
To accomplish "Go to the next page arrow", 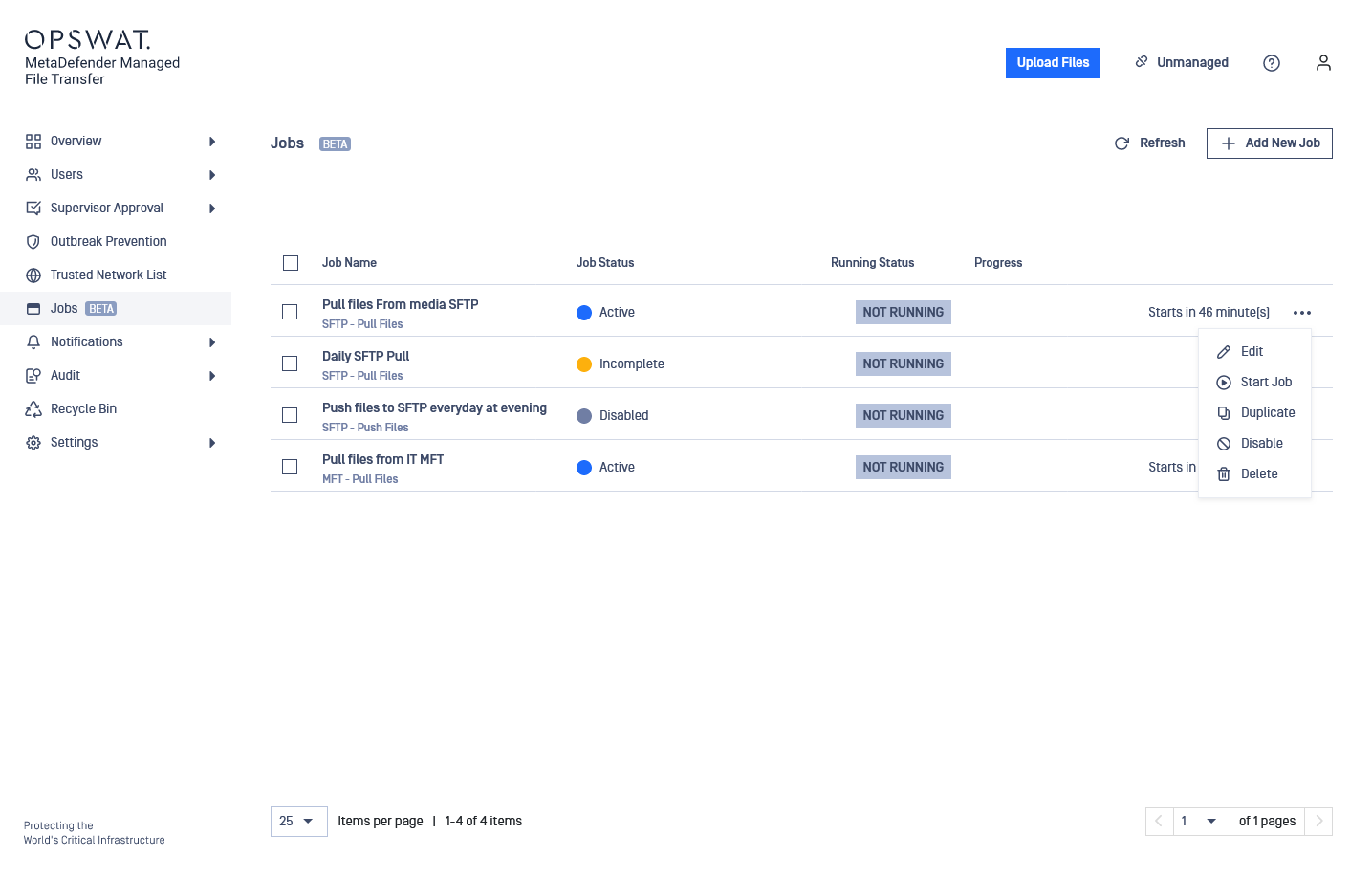I will tap(1318, 822).
